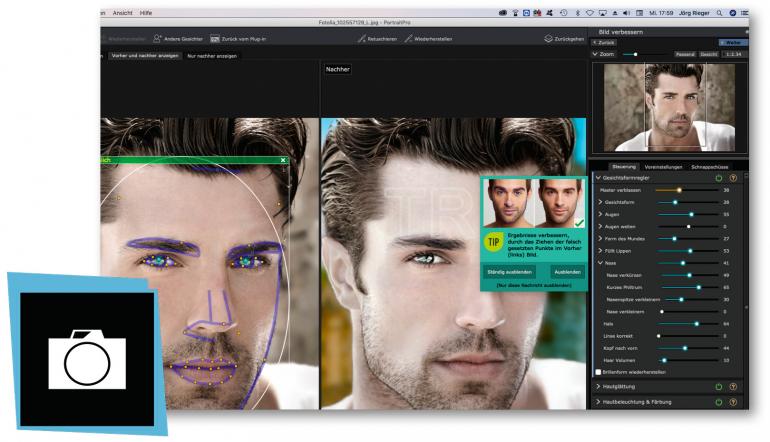Expand the Füllt Lippen group

click(600, 250)
